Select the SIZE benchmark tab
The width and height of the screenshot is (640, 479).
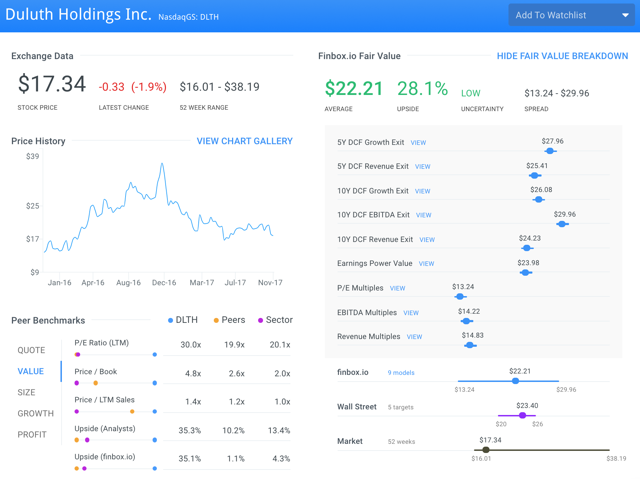pos(26,393)
